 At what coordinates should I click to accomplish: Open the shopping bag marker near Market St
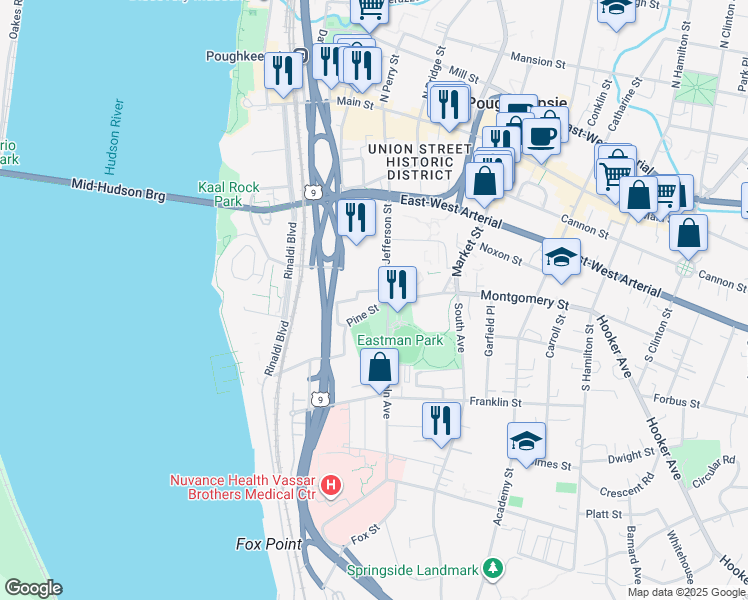484,183
